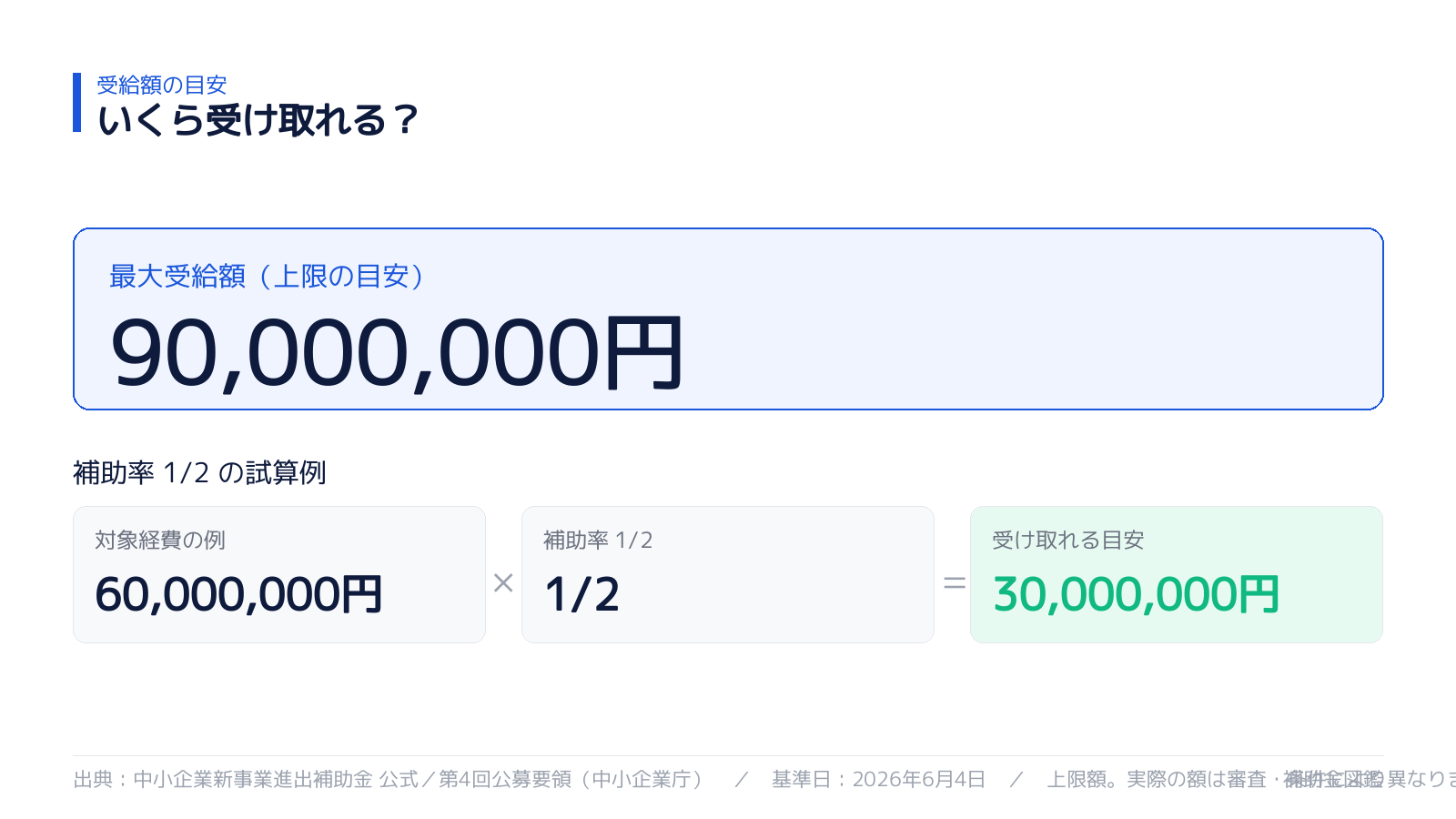Click the card label 補助率 1/2
1456x819 pixels.
[598, 540]
